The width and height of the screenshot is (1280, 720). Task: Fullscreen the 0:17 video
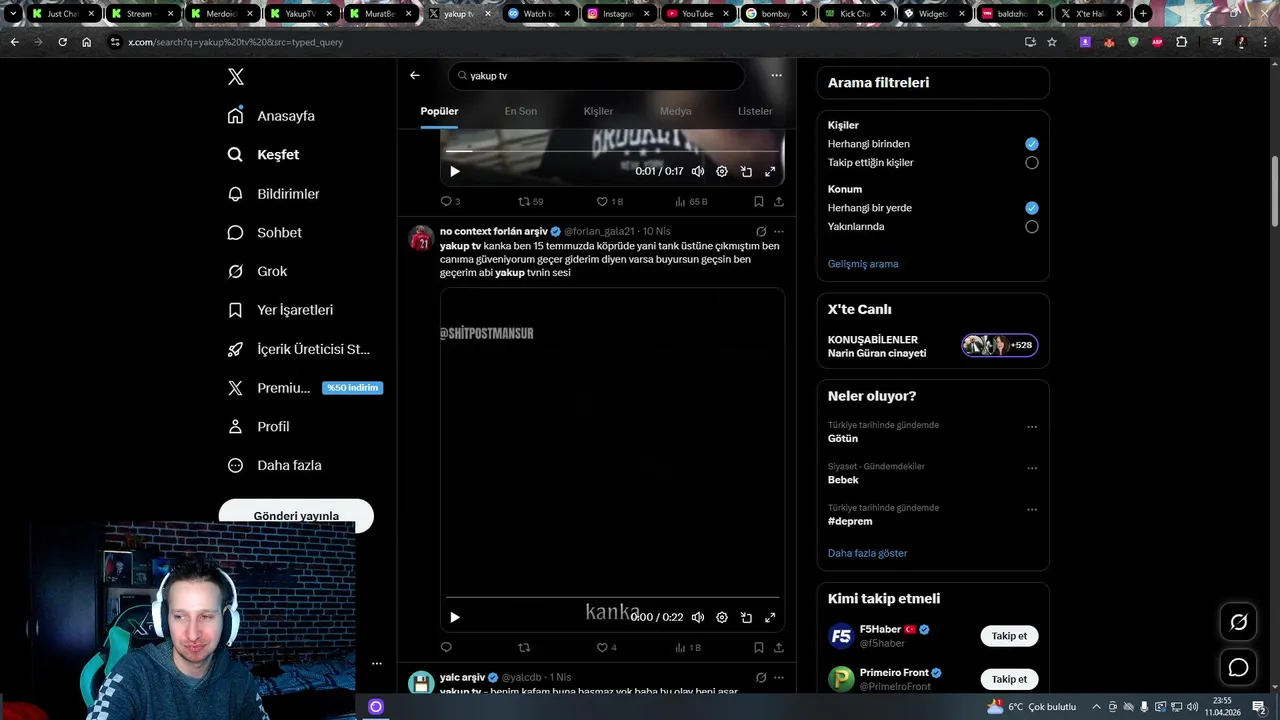[770, 171]
